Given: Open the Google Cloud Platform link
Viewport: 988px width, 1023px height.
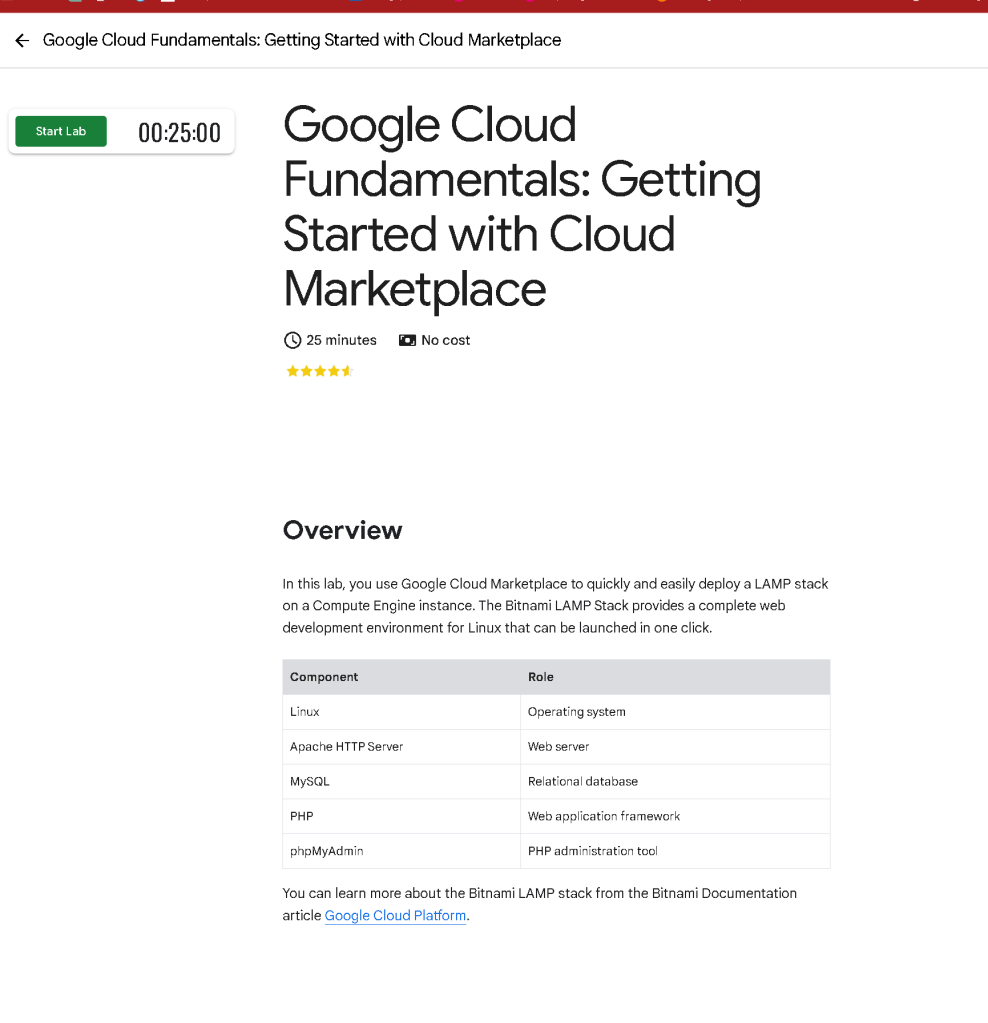Looking at the screenshot, I should (x=395, y=915).
